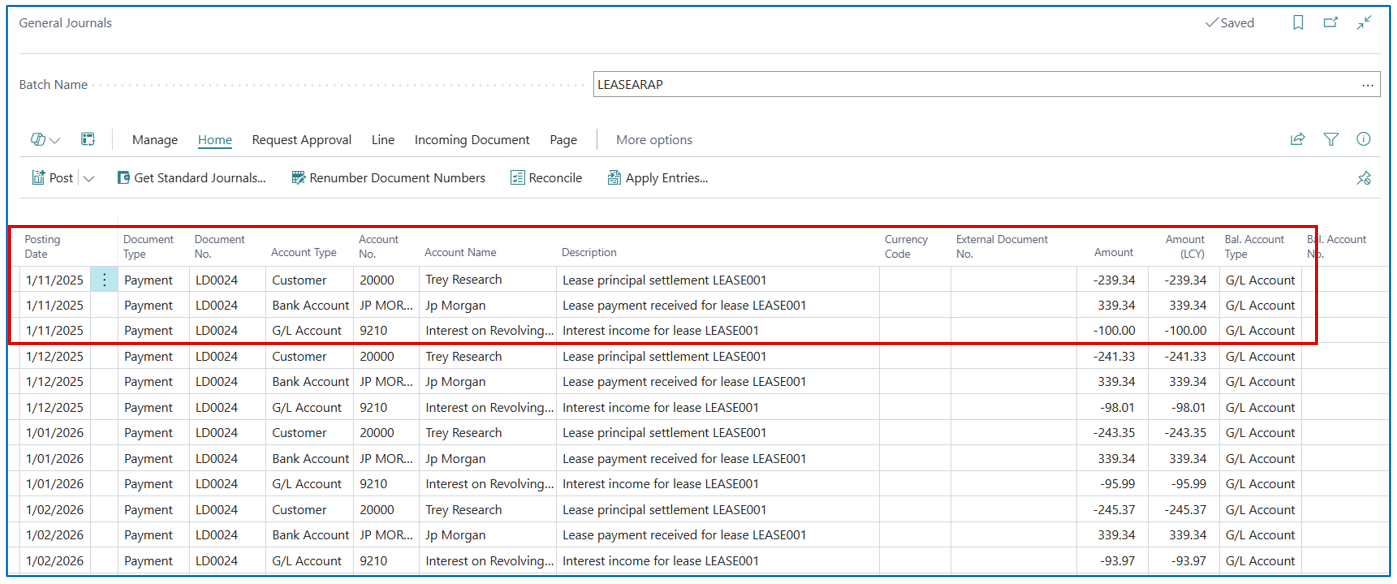The width and height of the screenshot is (1397, 584).
Task: Click Renumber Document Numbers
Action: [x=388, y=178]
